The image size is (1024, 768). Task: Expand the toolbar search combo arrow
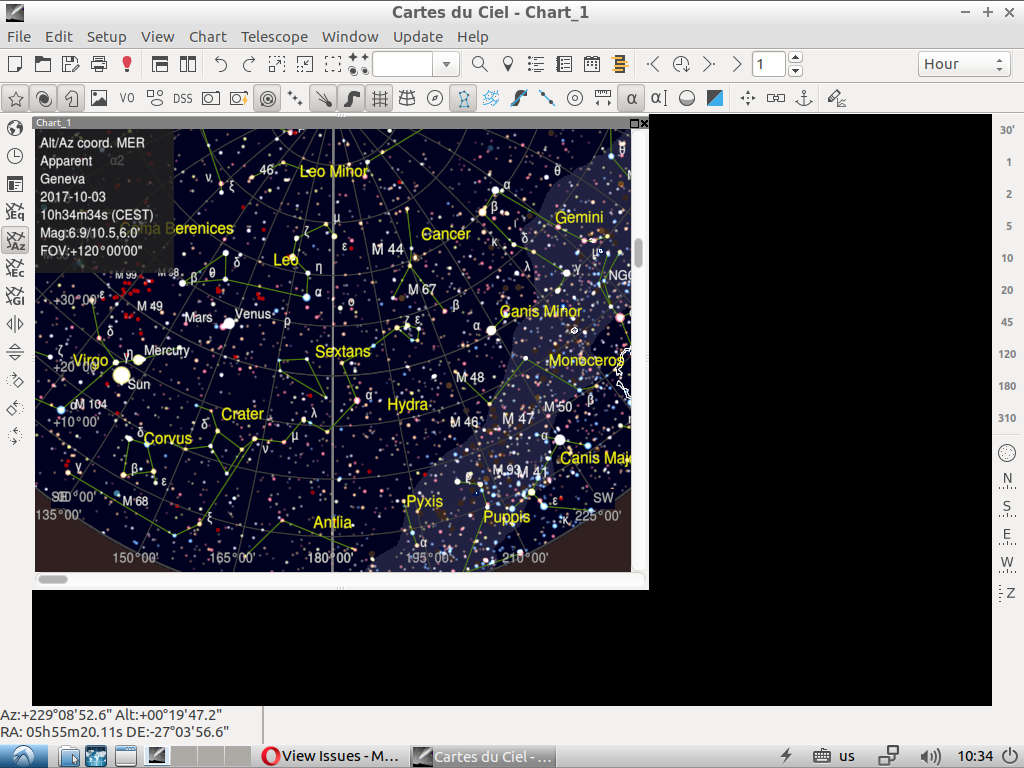click(x=447, y=64)
